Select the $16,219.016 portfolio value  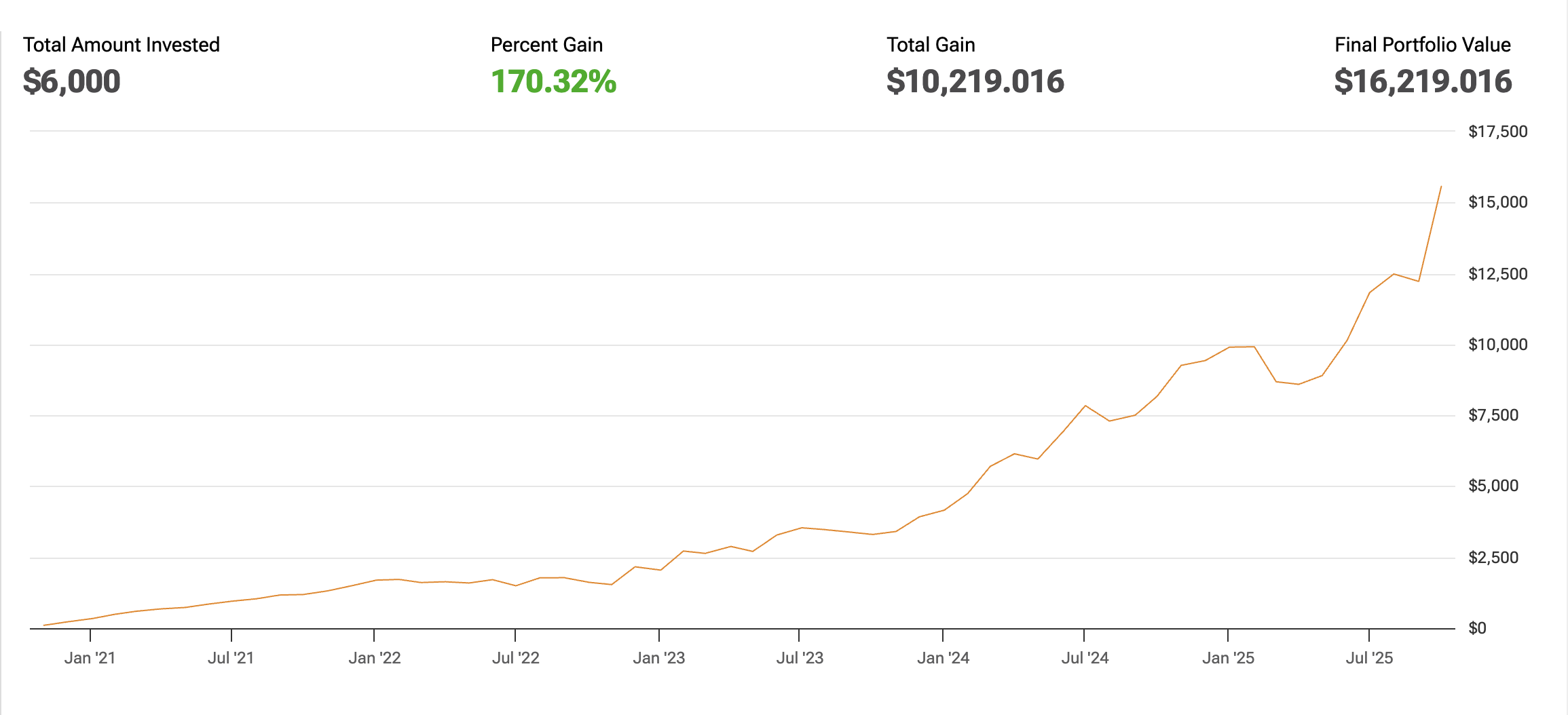tap(1423, 81)
